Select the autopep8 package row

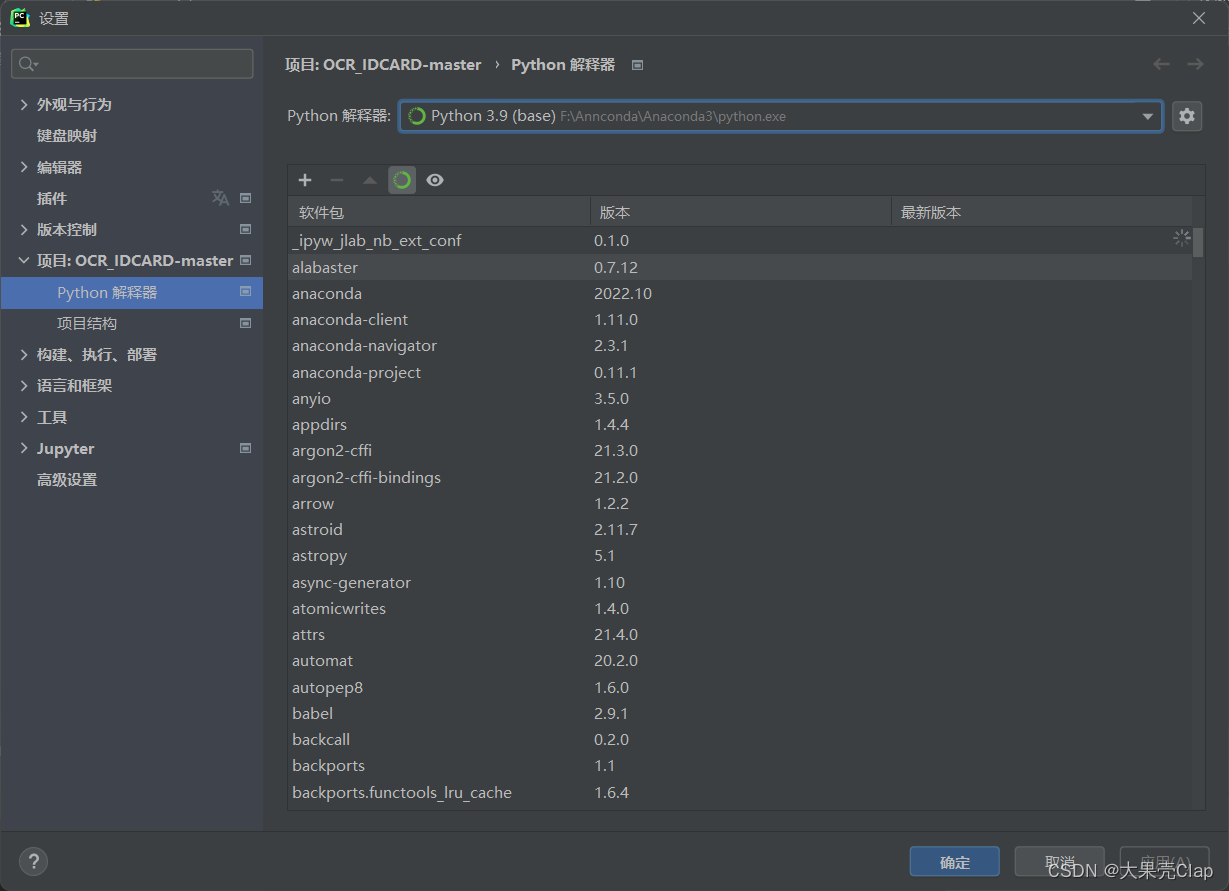point(740,687)
